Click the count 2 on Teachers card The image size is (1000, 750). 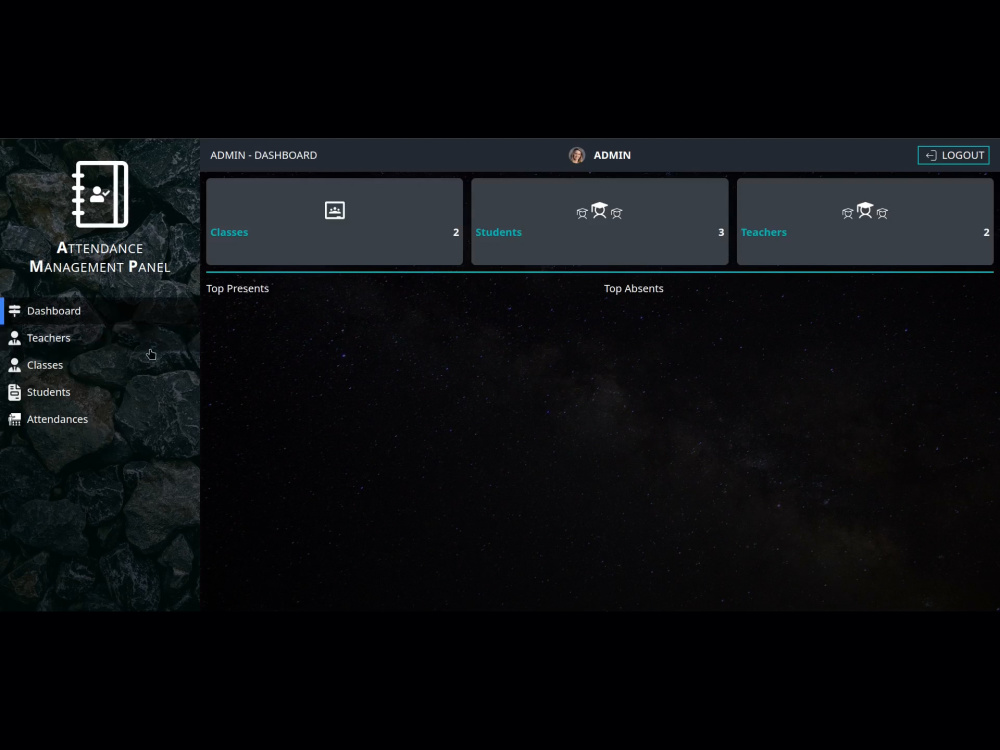coord(987,232)
